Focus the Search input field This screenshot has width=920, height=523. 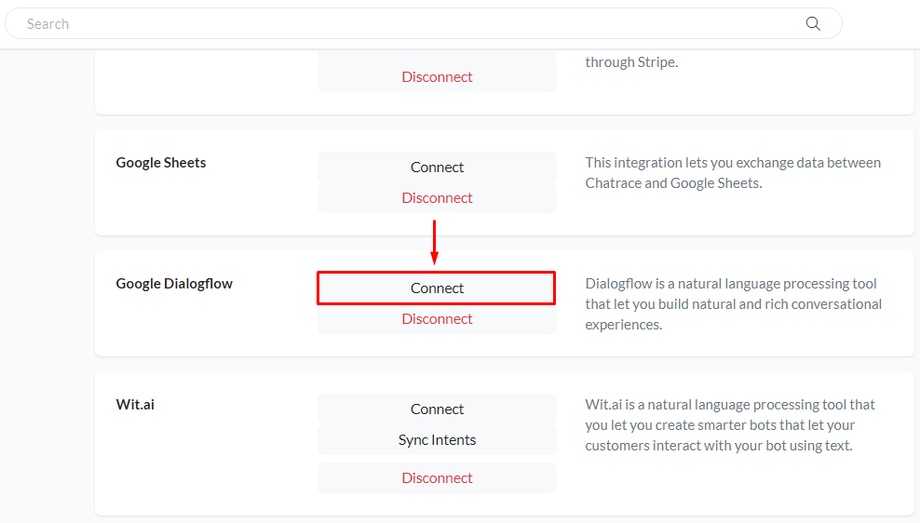point(400,24)
